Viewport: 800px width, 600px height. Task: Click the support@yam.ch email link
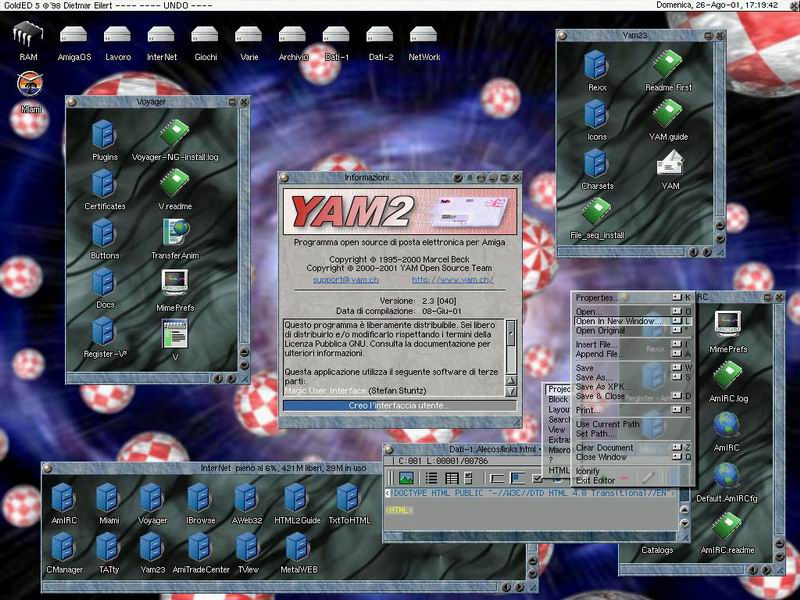coord(345,279)
